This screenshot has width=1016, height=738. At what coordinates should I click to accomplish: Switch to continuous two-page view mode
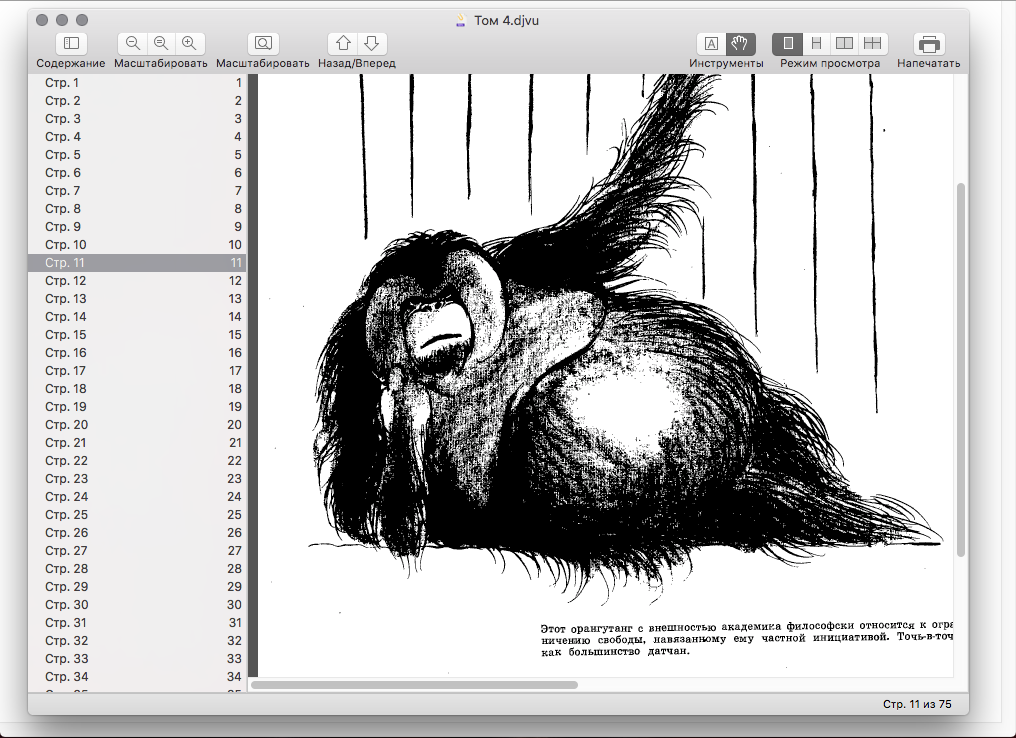point(873,43)
